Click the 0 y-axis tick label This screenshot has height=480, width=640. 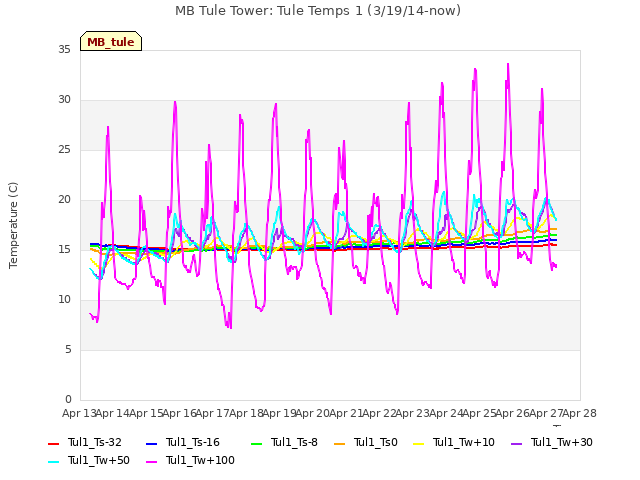68,399
